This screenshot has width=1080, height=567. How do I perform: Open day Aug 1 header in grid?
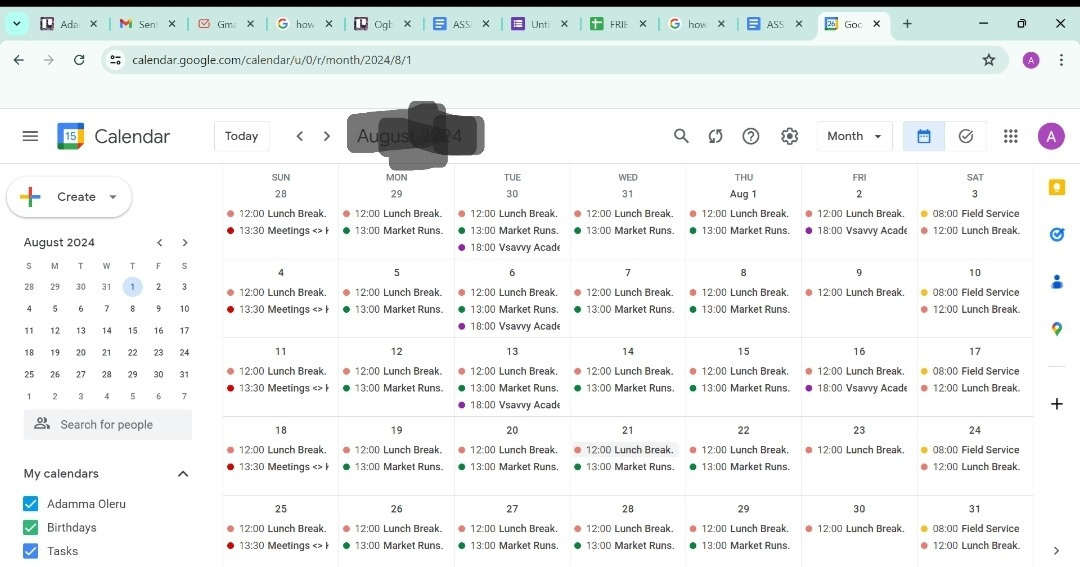pyautogui.click(x=743, y=194)
